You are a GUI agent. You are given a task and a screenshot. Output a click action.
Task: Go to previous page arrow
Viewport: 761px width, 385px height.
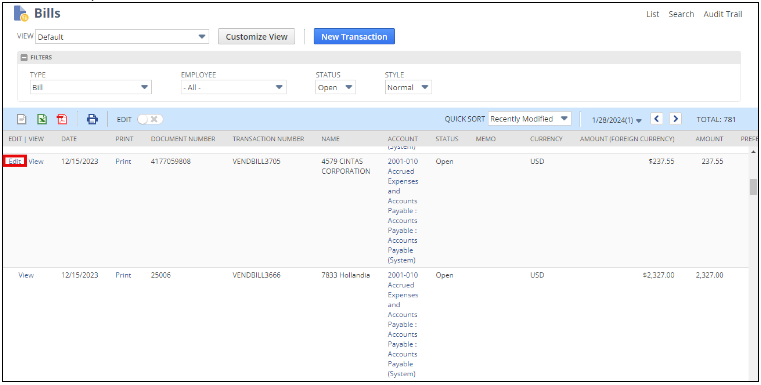point(657,118)
